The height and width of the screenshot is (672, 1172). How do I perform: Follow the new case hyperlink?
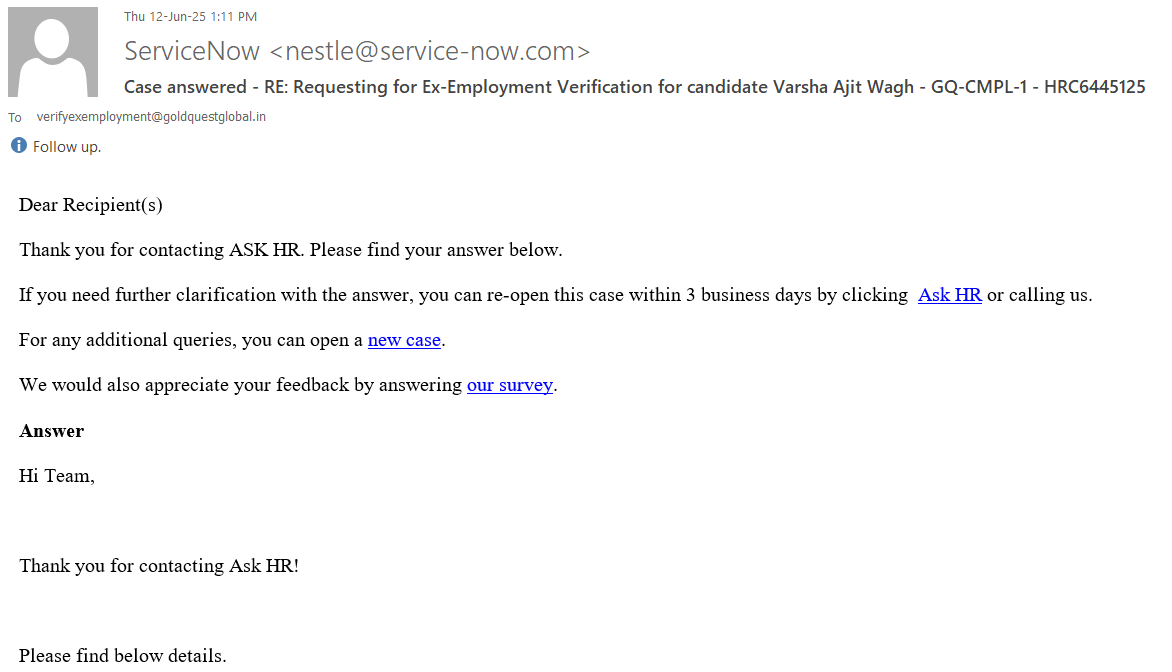[404, 340]
